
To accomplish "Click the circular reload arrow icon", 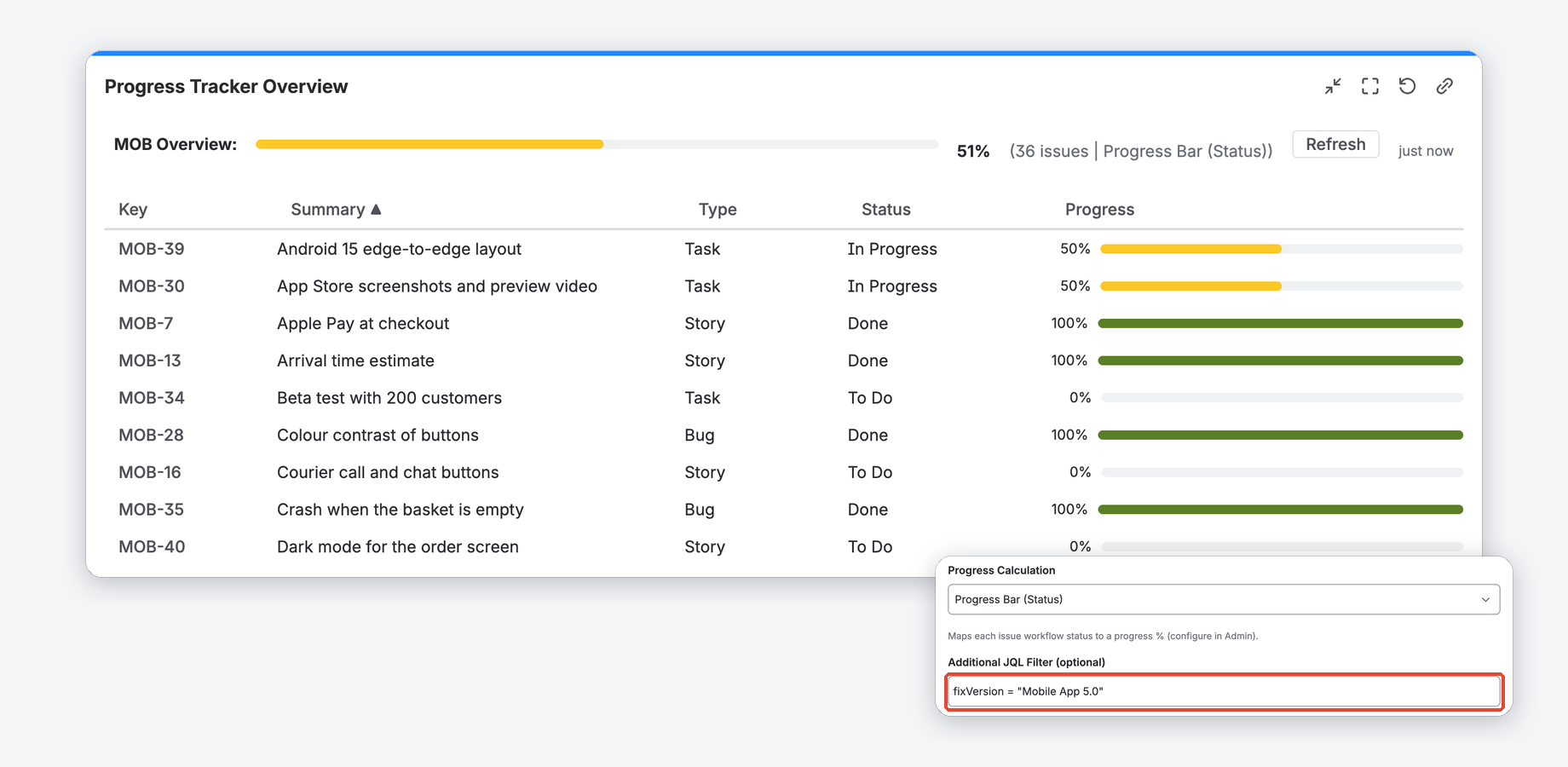I will pyautogui.click(x=1407, y=86).
